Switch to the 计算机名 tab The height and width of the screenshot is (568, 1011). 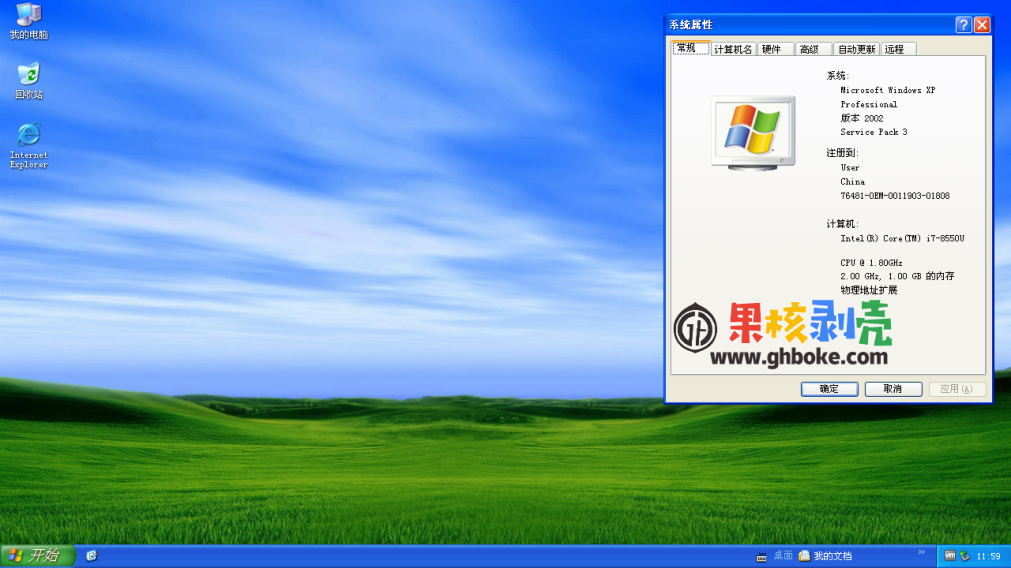(733, 50)
